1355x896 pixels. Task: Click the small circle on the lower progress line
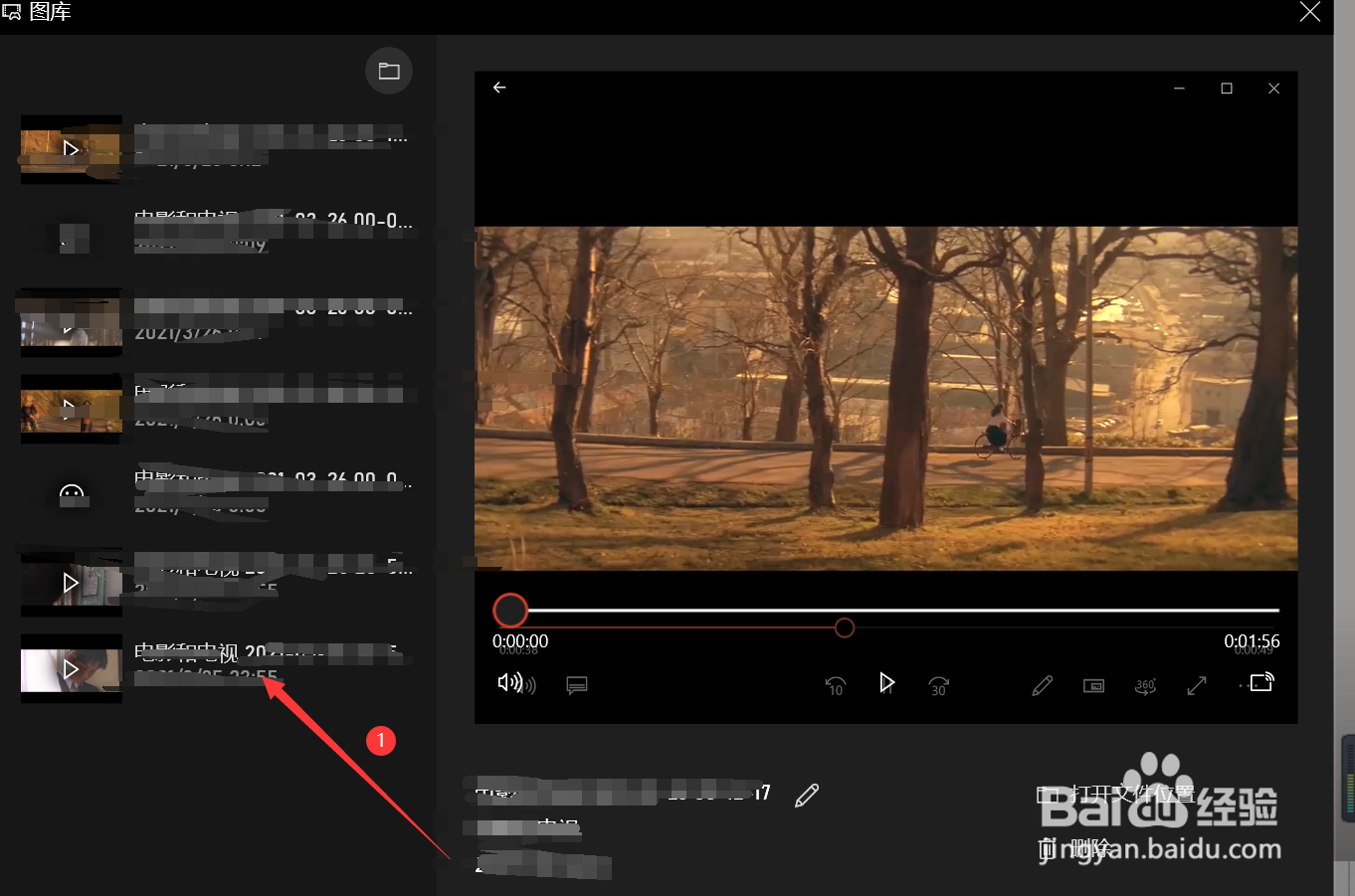pos(845,627)
